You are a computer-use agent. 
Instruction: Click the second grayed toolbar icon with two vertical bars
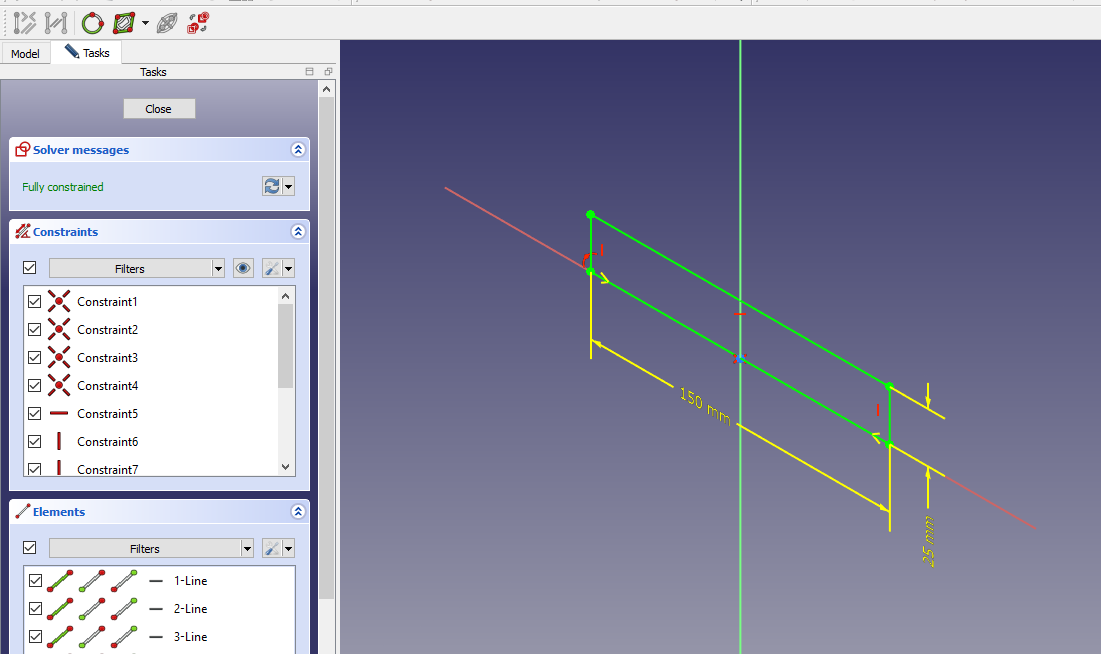[56, 23]
